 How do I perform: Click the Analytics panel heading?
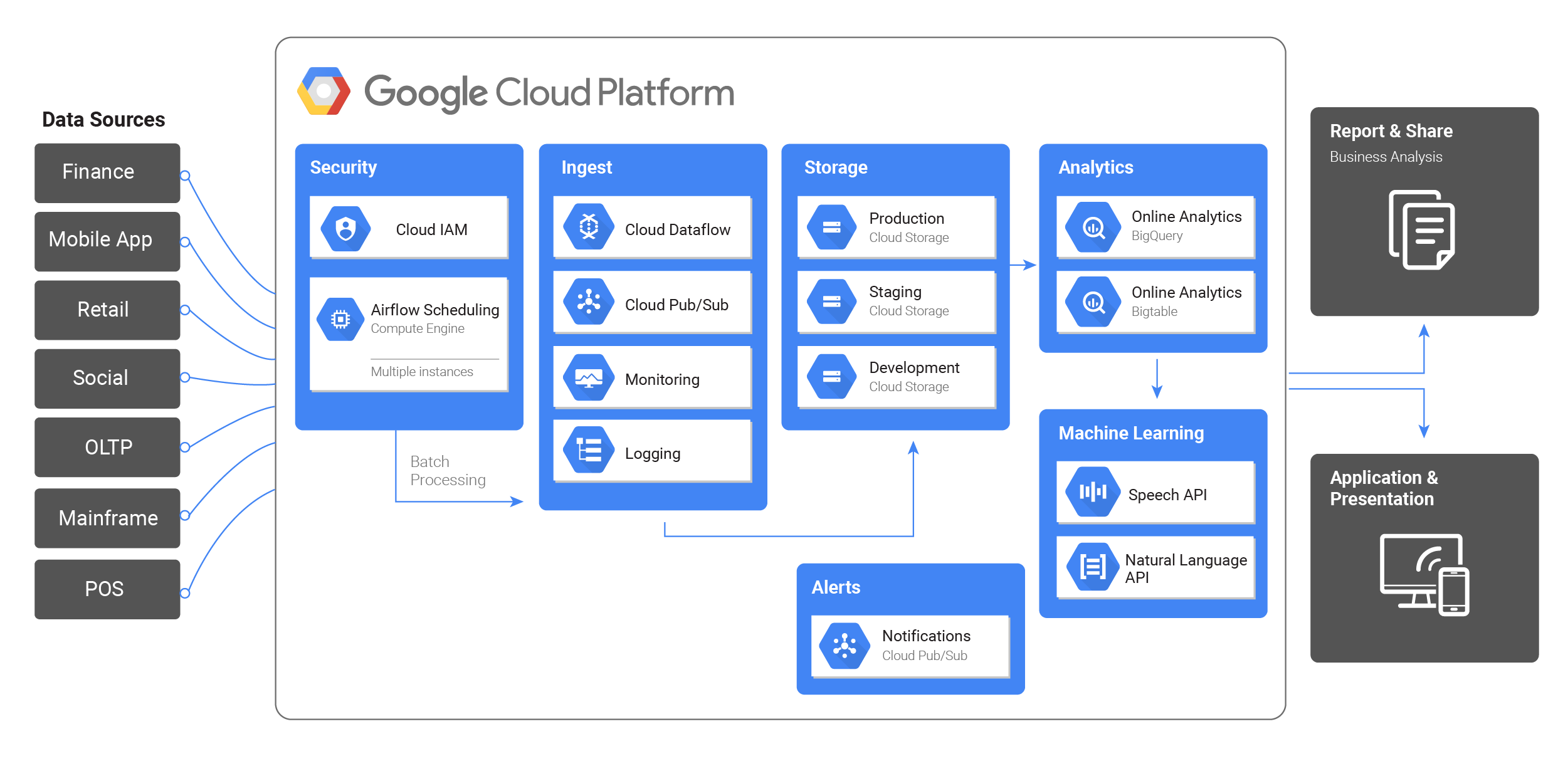[x=1096, y=167]
